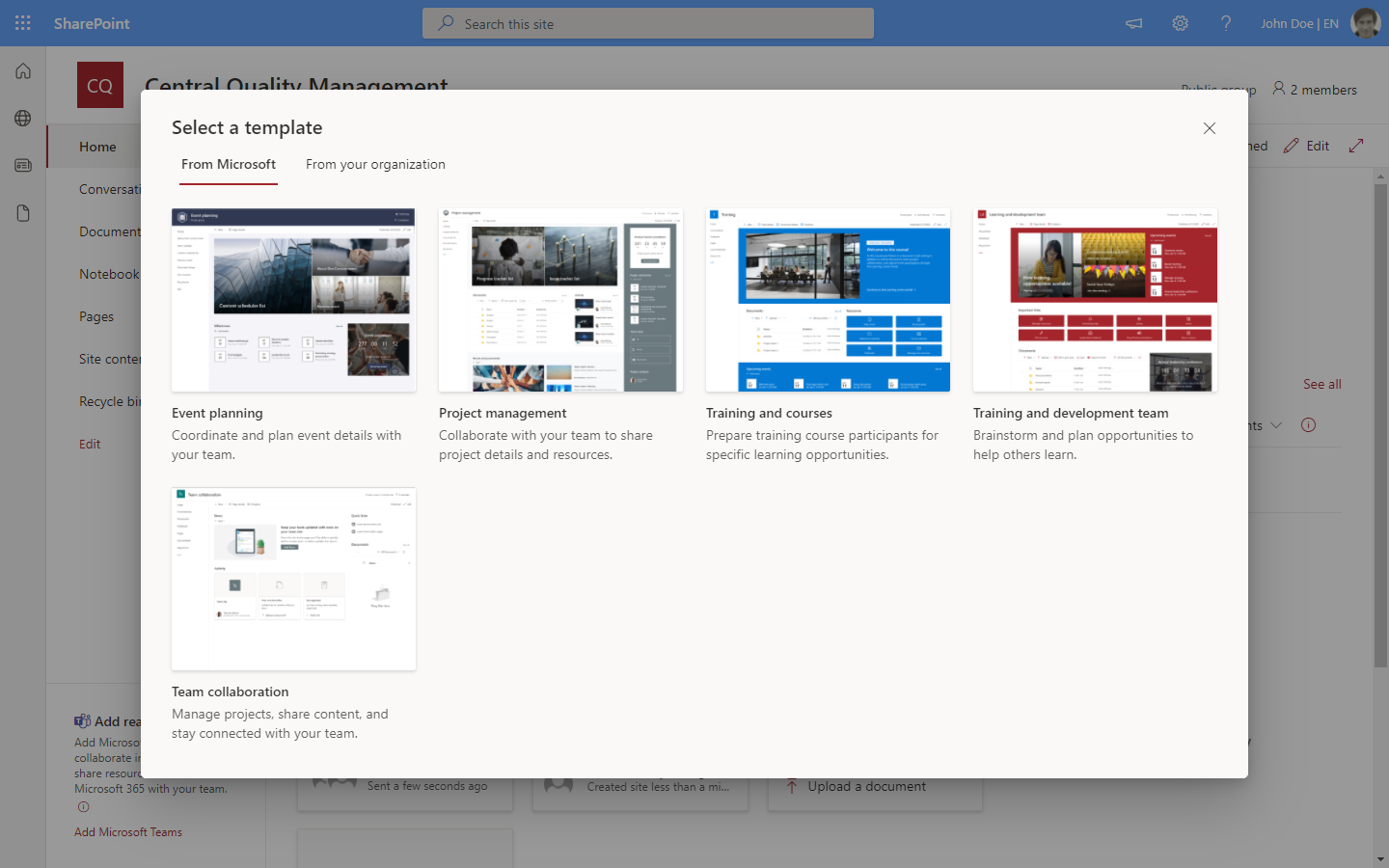The image size is (1389, 868).
Task: Select the Event planning template thumbnail
Action: tap(293, 299)
